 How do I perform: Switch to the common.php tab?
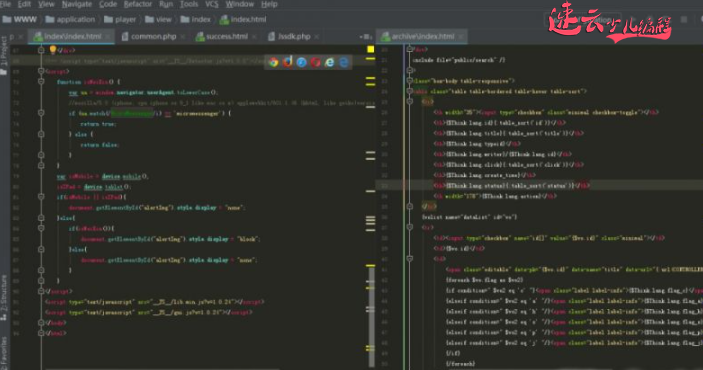tap(153, 36)
